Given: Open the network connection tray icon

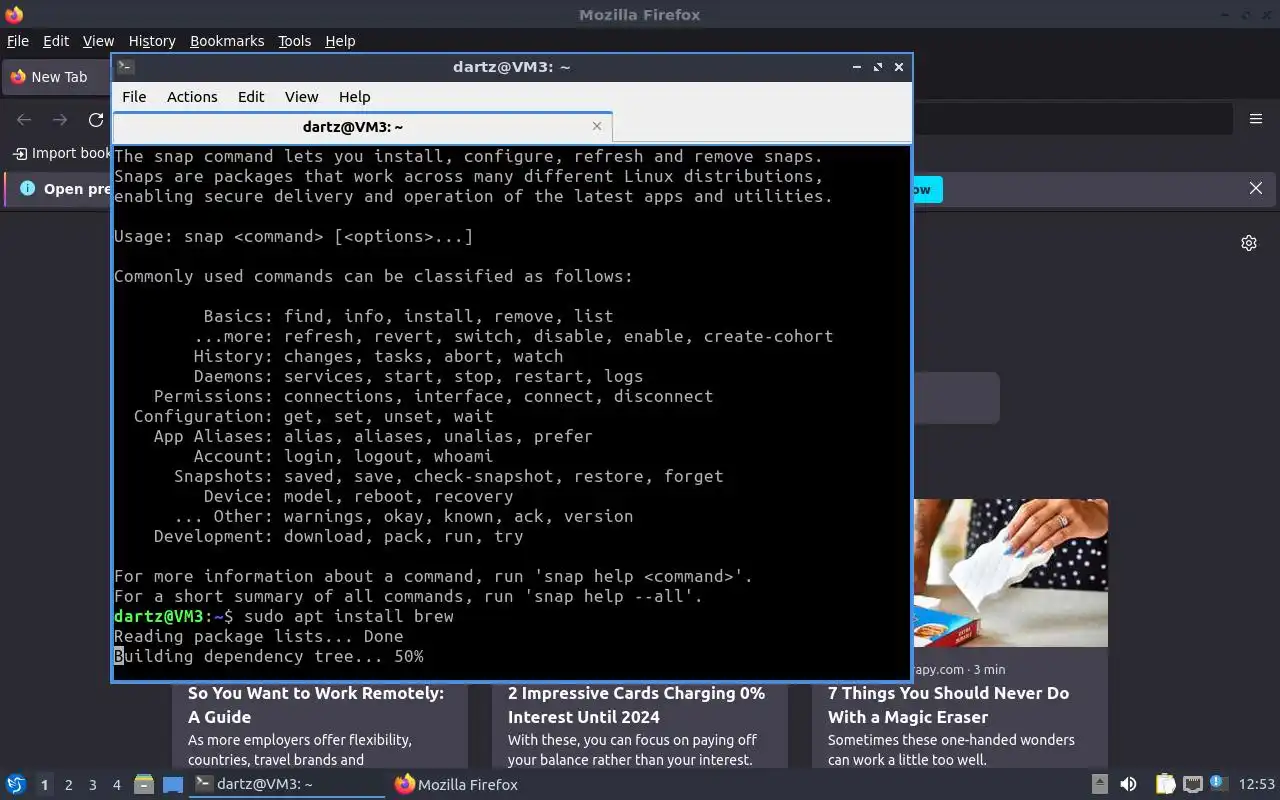Looking at the screenshot, I should [1192, 785].
